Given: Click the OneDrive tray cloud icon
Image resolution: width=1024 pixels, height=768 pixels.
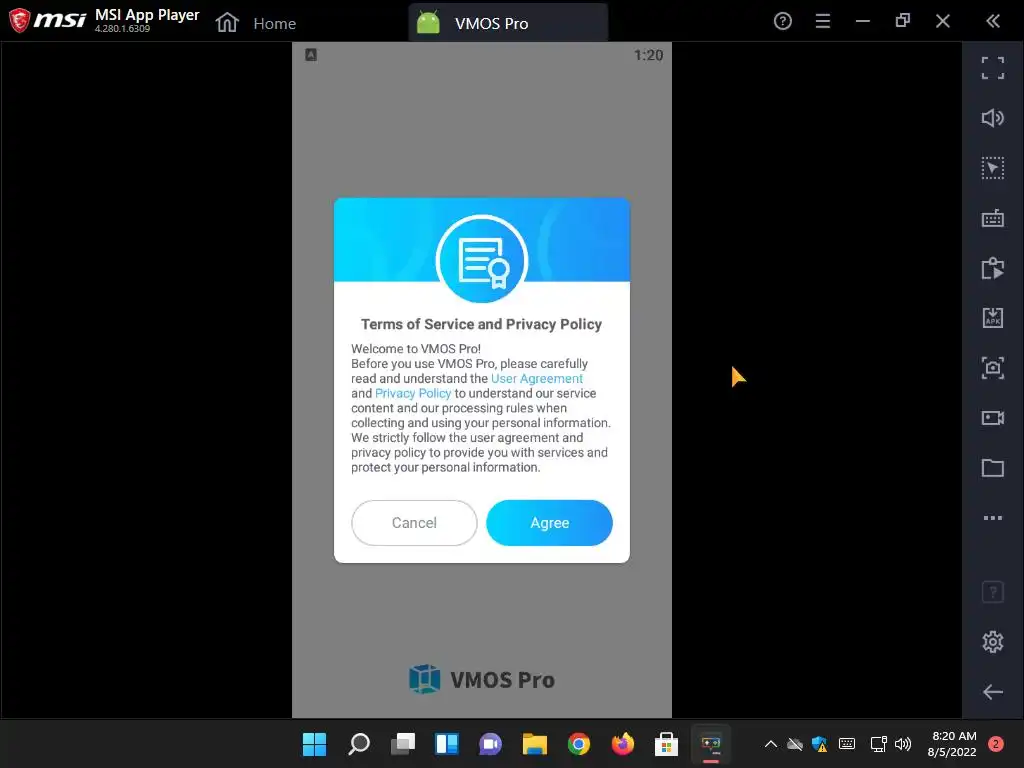Looking at the screenshot, I should point(795,744).
